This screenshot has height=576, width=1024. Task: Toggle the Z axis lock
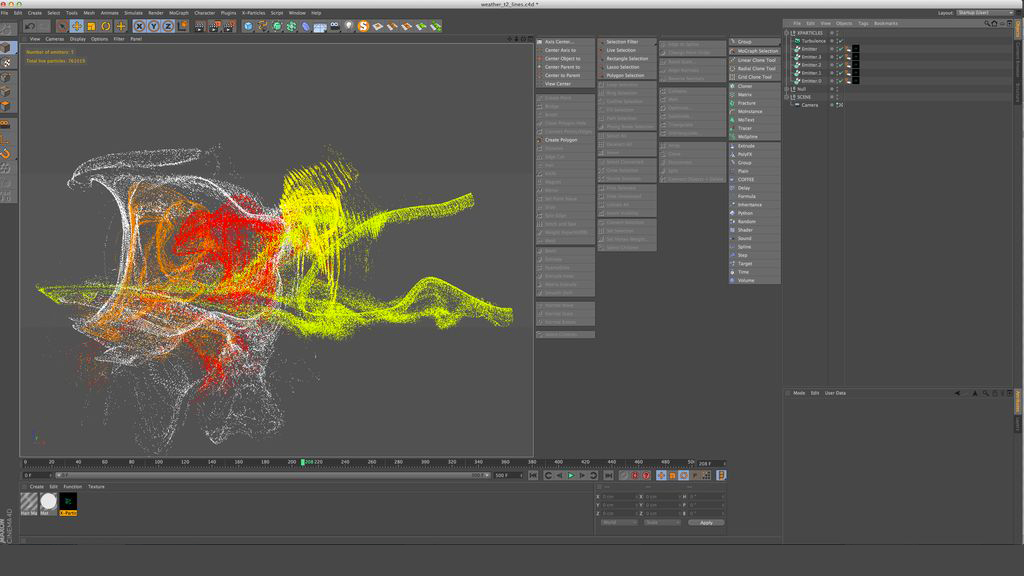(x=167, y=26)
